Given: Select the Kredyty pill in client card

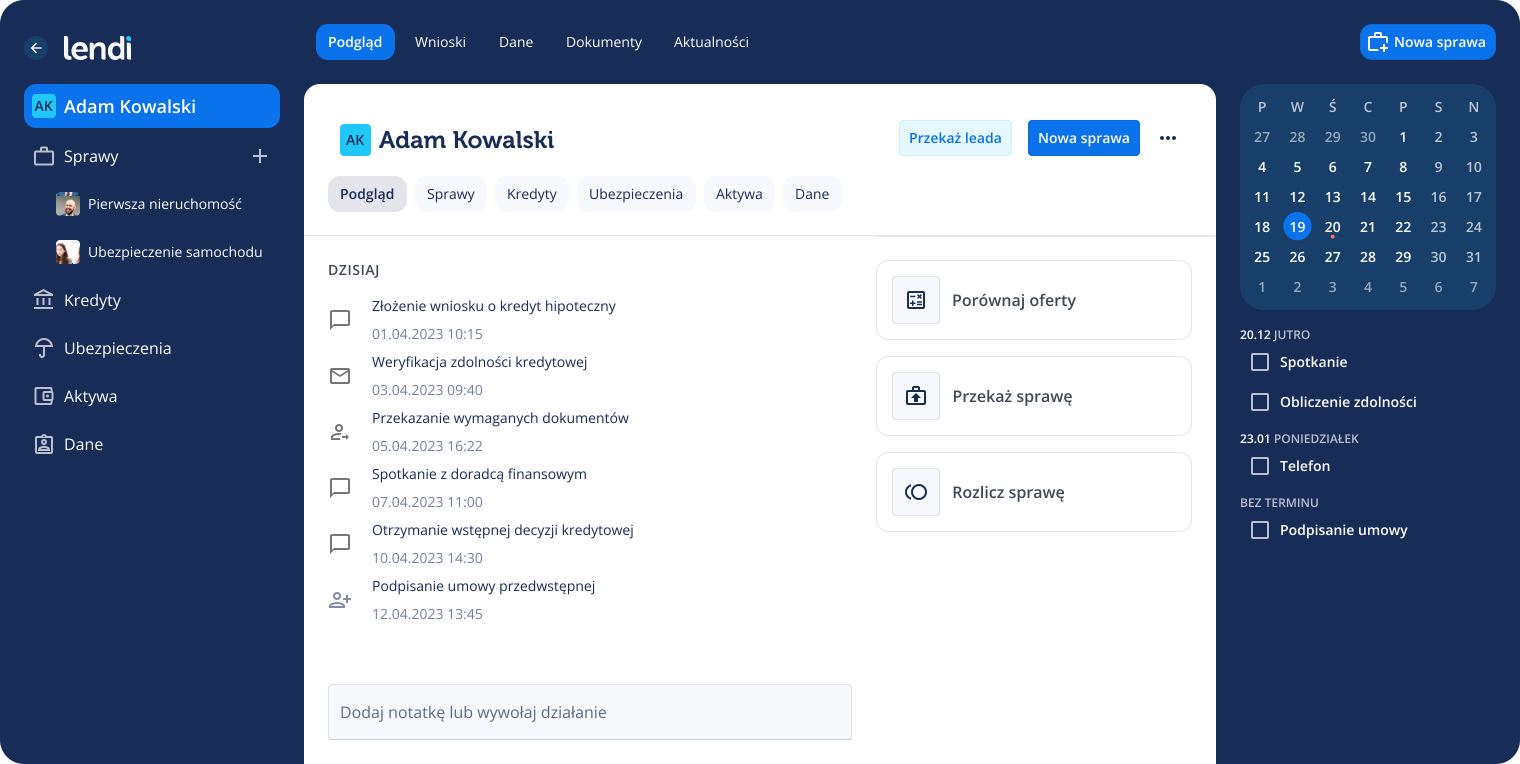Looking at the screenshot, I should (x=532, y=194).
